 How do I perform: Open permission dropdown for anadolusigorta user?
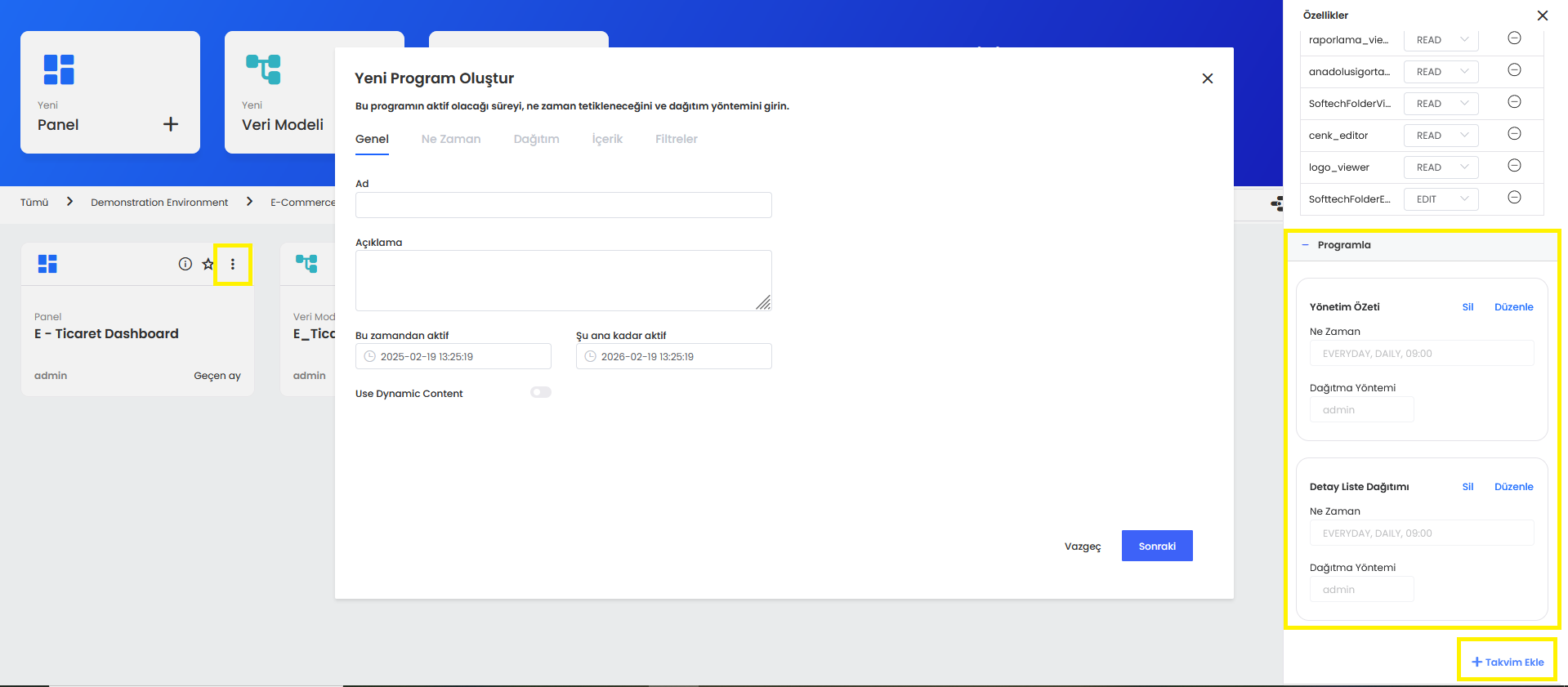(x=1441, y=72)
